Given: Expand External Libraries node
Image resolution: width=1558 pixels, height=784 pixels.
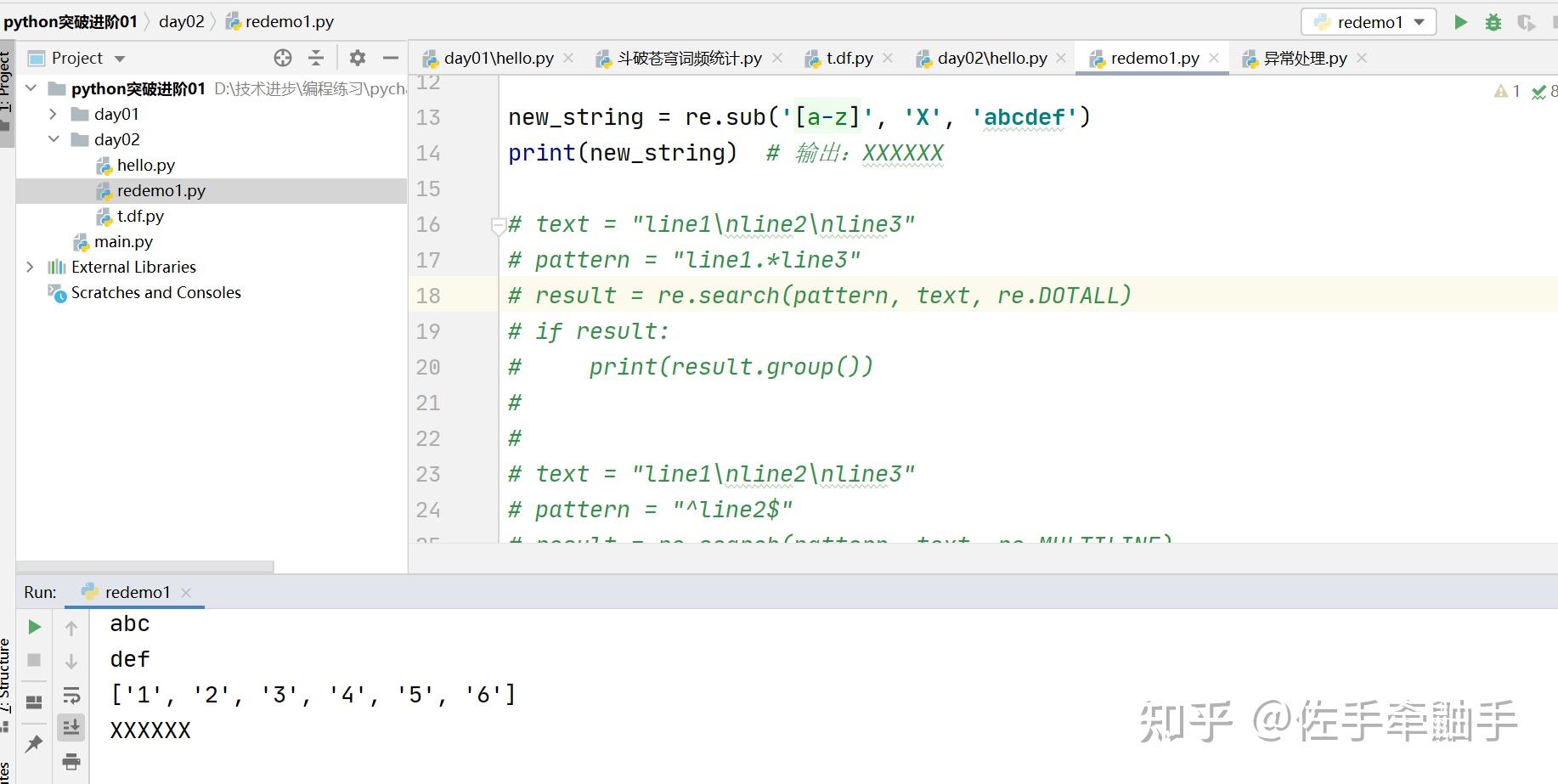Looking at the screenshot, I should 31,267.
